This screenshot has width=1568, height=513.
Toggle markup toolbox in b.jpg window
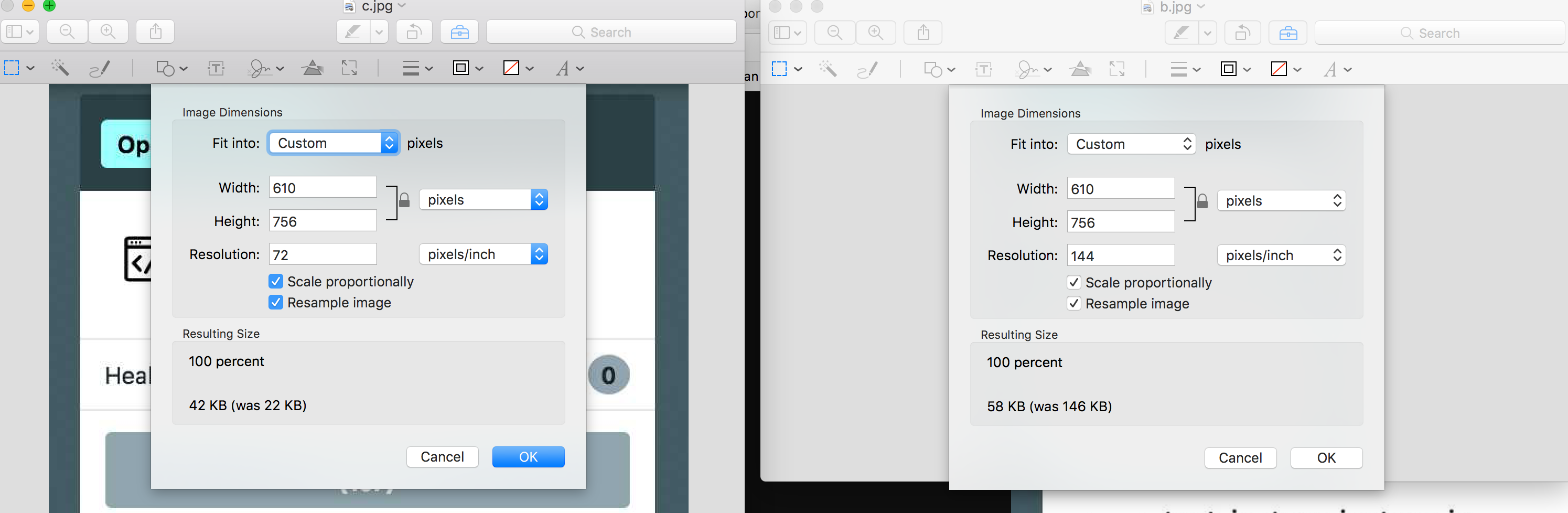(x=1288, y=33)
